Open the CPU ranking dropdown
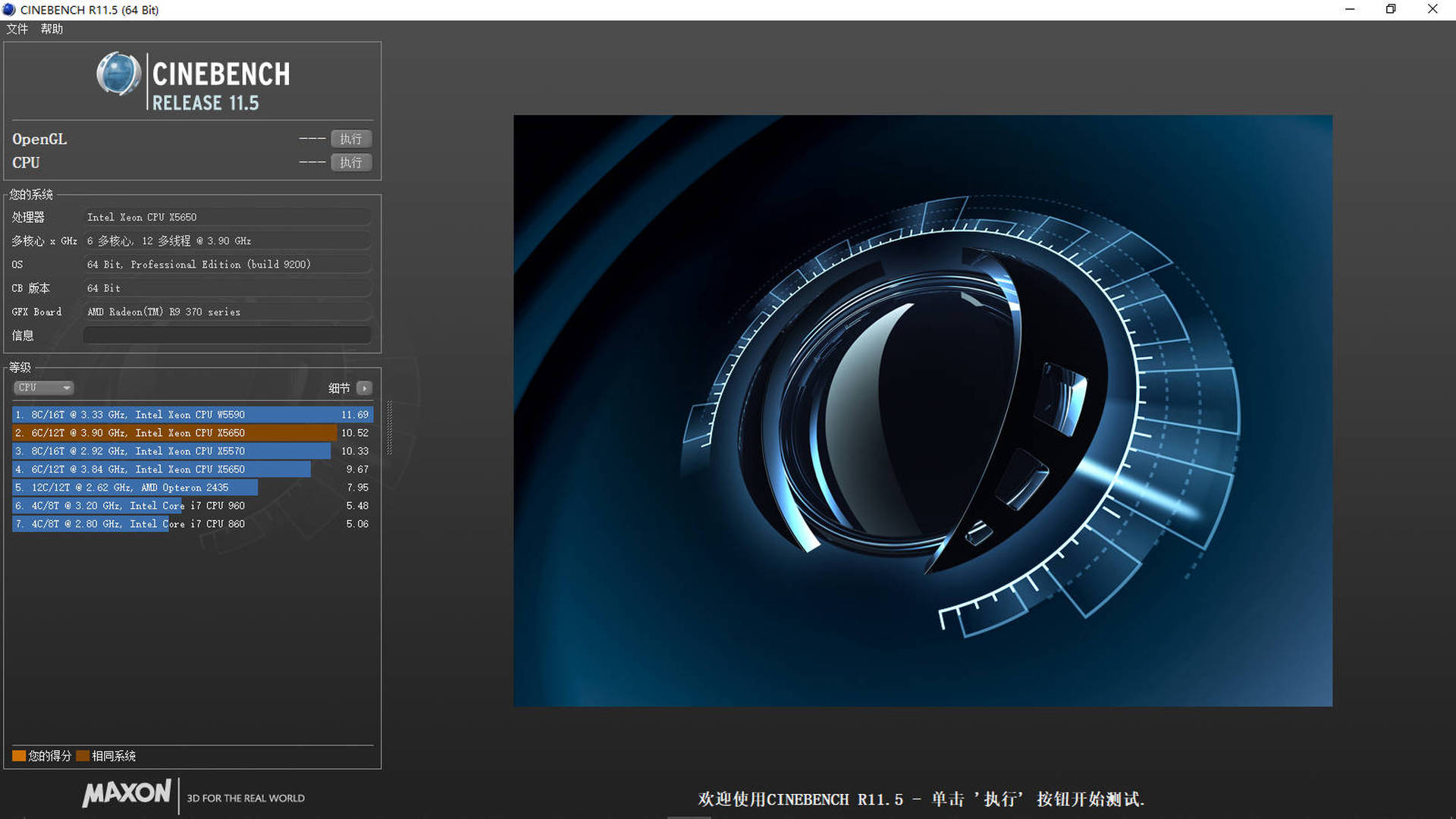Viewport: 1456px width, 819px height. tap(43, 388)
